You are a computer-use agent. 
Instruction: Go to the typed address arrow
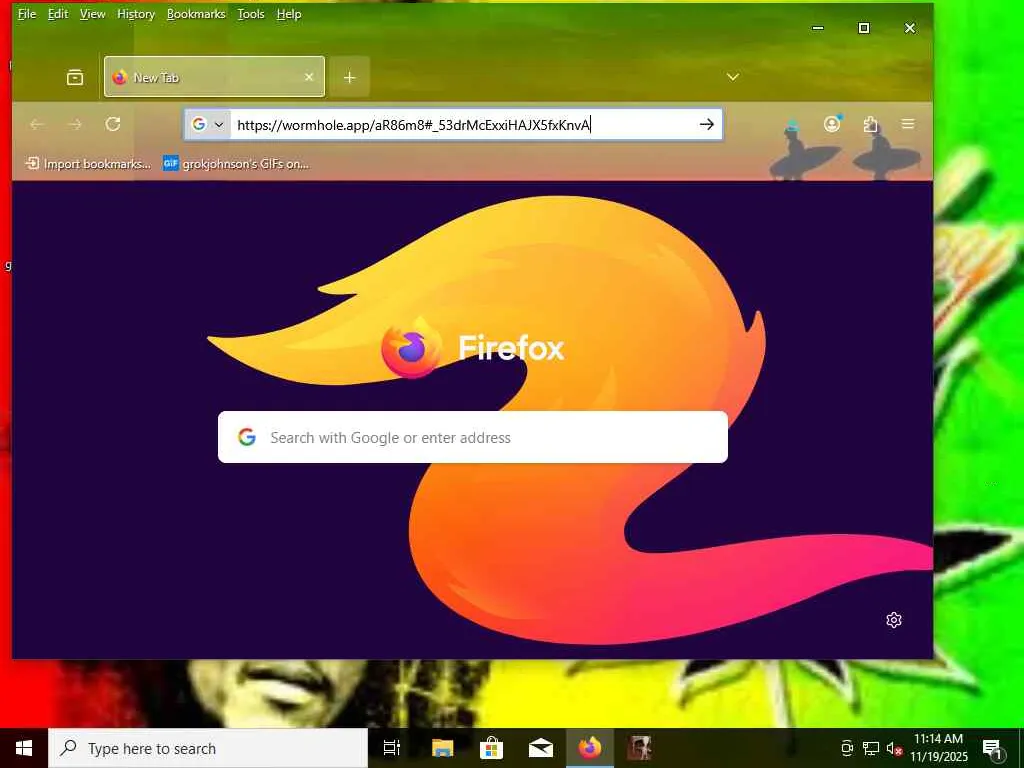[x=707, y=124]
